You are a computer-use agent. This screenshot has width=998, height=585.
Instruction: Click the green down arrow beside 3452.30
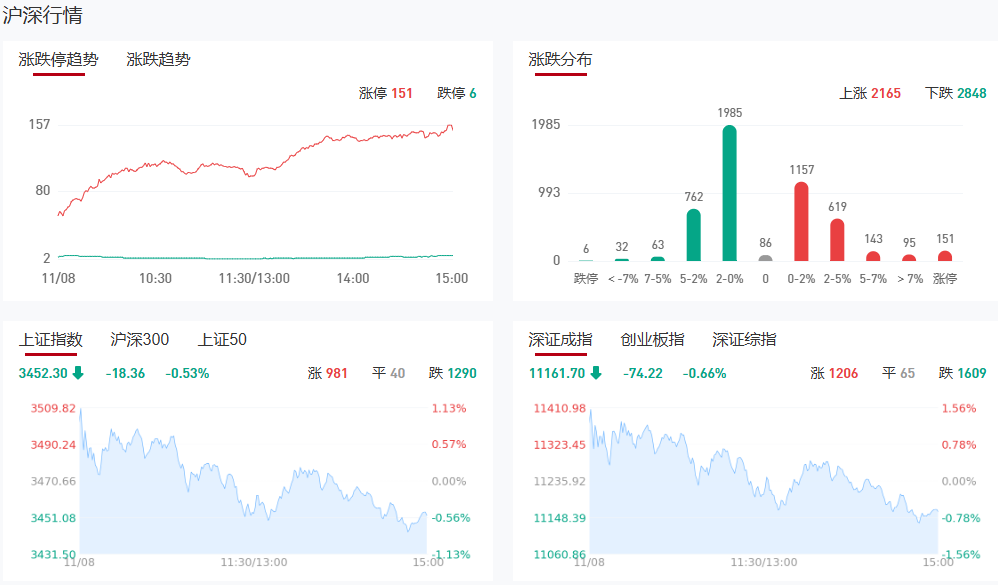[x=78, y=373]
